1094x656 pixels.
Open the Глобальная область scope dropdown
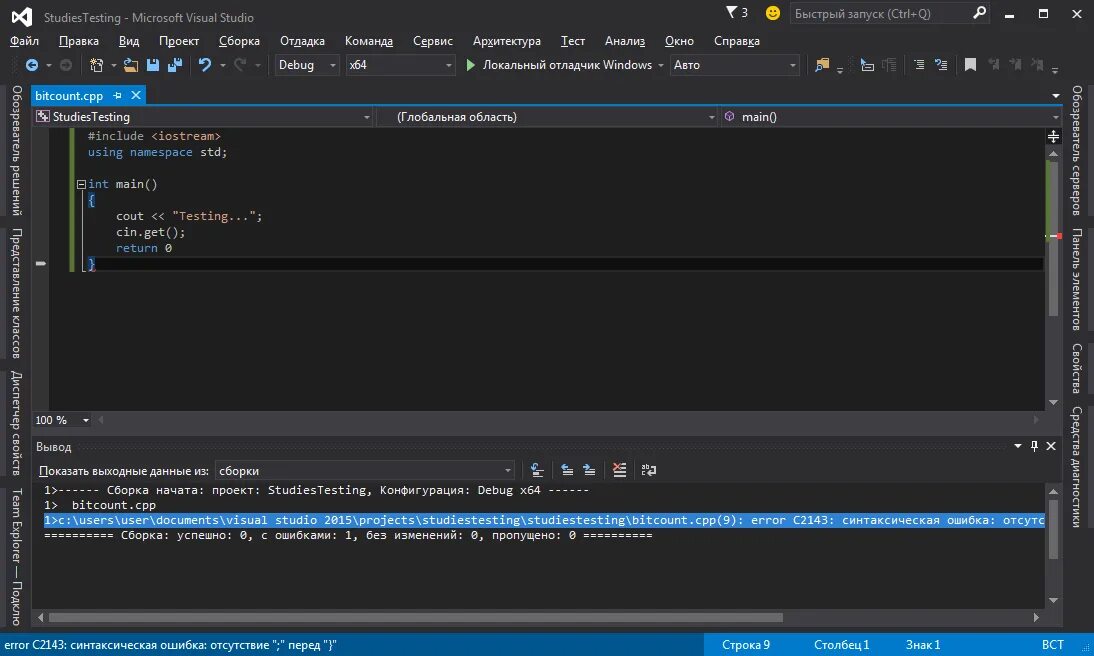coord(547,117)
